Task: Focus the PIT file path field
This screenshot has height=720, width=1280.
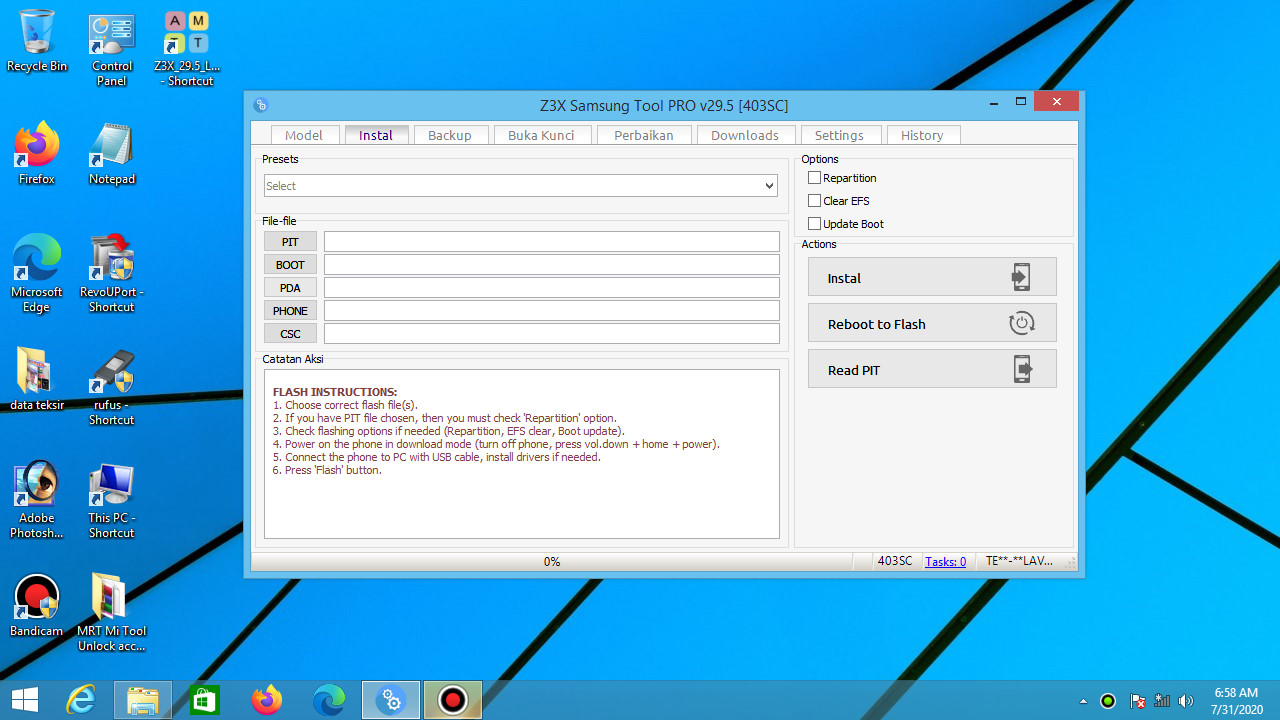Action: (552, 242)
